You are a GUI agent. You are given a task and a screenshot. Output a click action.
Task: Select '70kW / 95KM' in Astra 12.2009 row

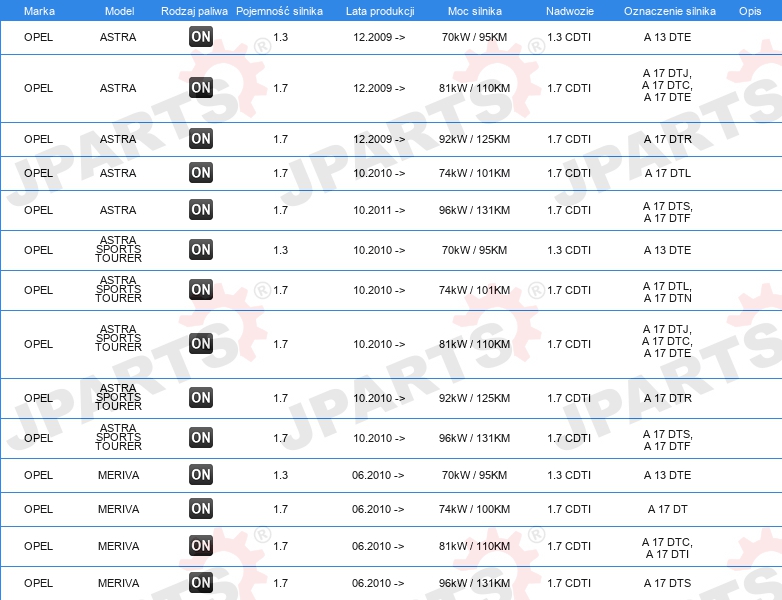point(474,37)
